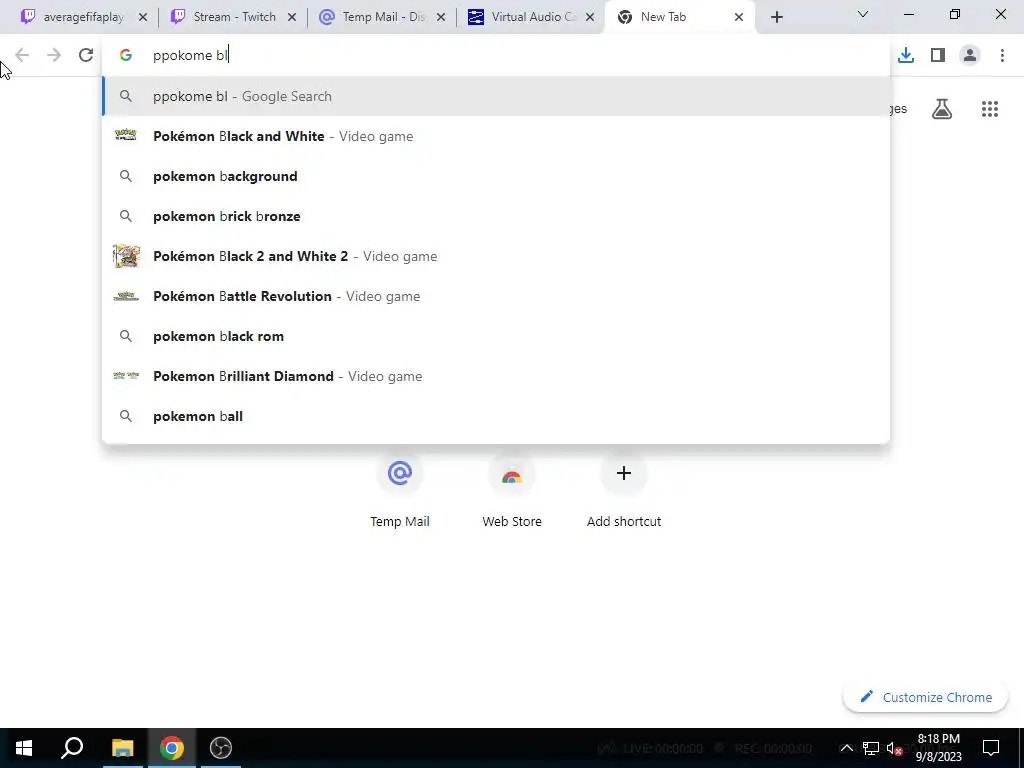Select Pokémon Battle Revolution suggestion
Screen dimensions: 1024x768
496,296
